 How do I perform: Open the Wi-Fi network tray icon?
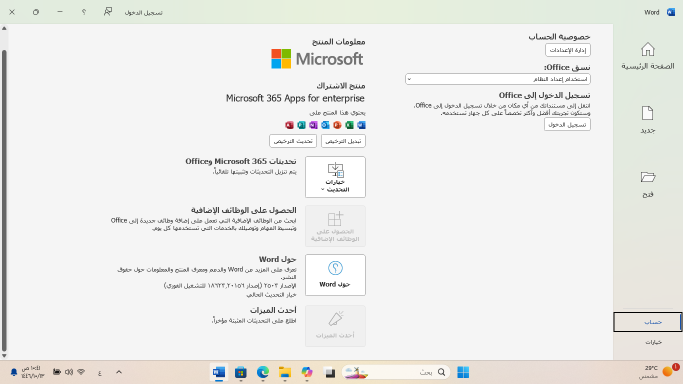(81, 372)
